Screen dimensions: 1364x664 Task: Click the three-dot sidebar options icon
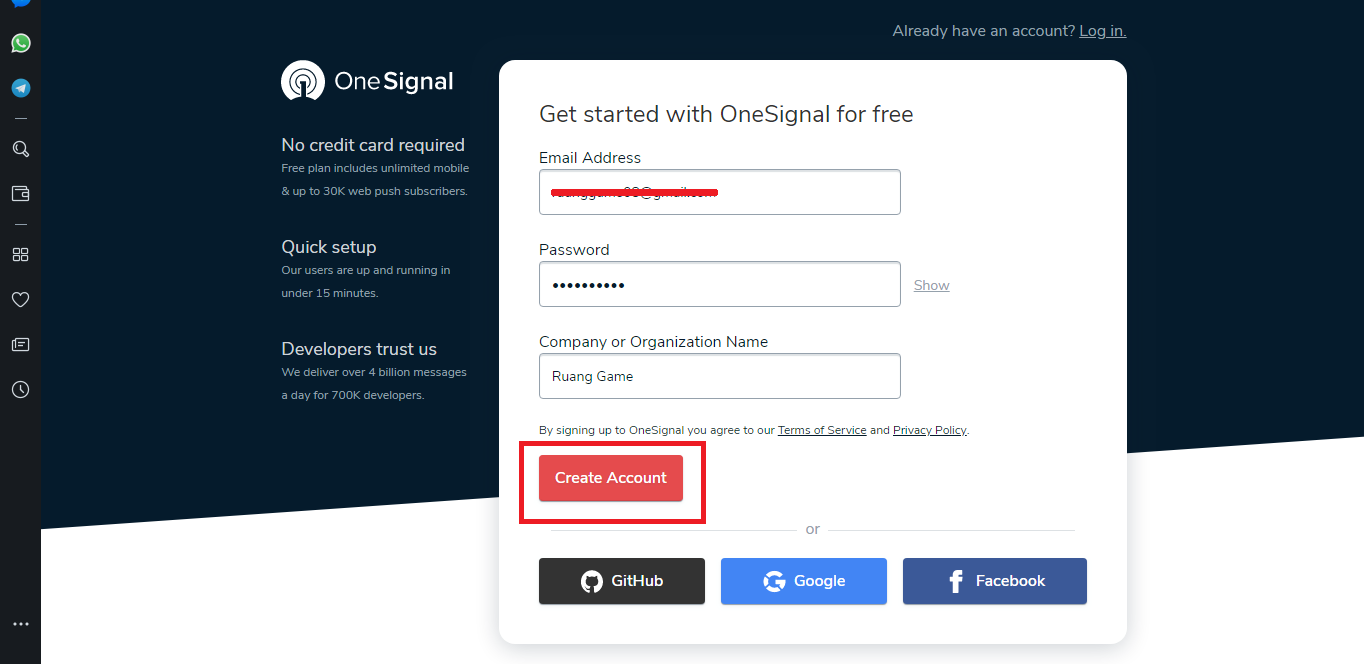[x=20, y=624]
